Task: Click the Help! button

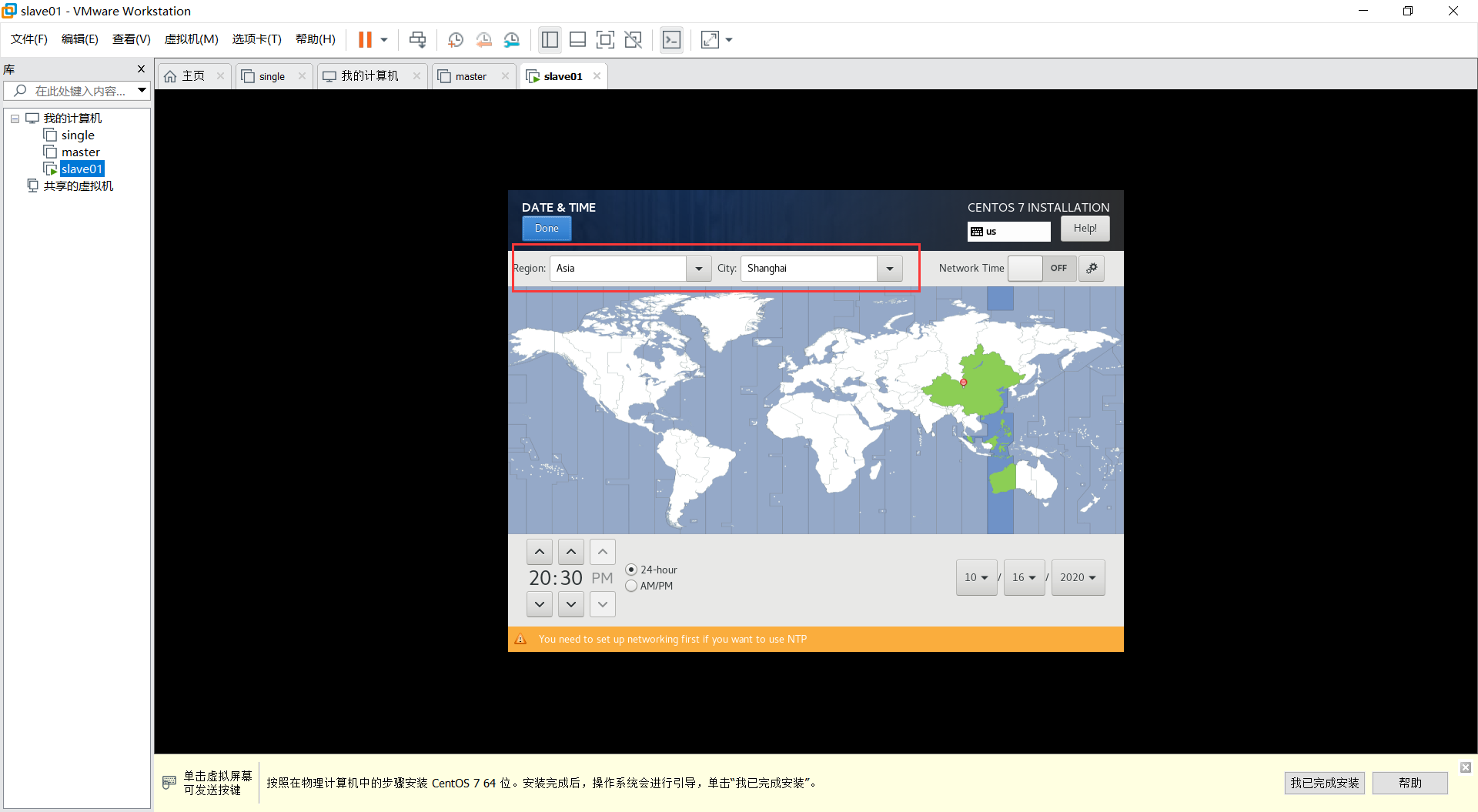Action: coord(1085,228)
